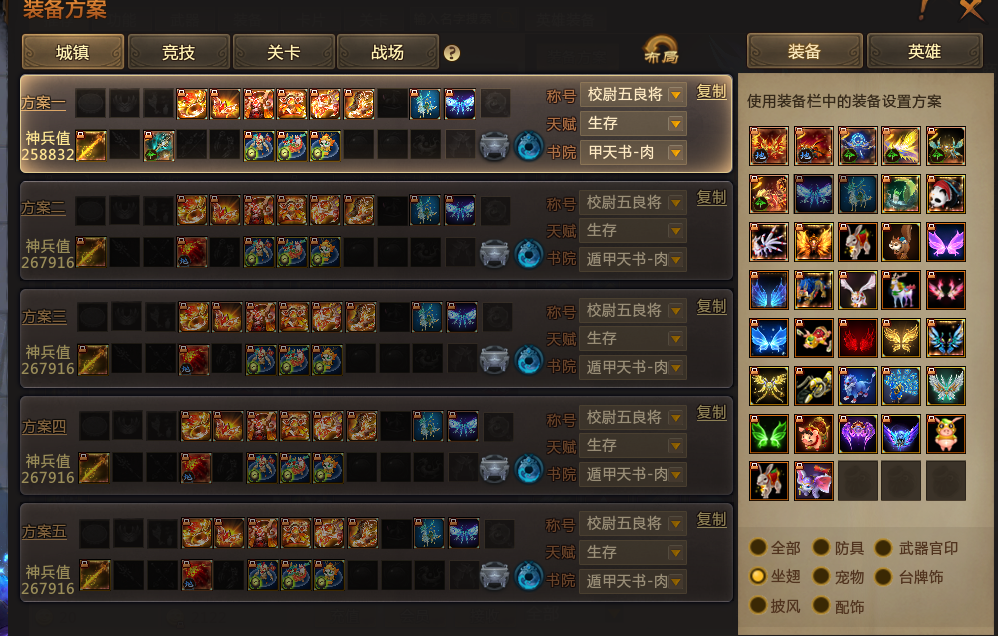Click the 方案五 scheme name label
This screenshot has width=998, height=636.
click(44, 532)
